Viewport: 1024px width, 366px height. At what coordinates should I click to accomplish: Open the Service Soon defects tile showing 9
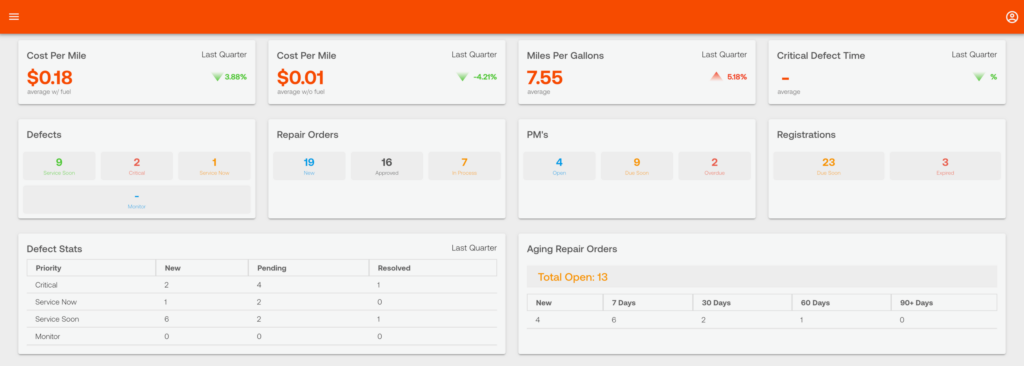tap(59, 166)
